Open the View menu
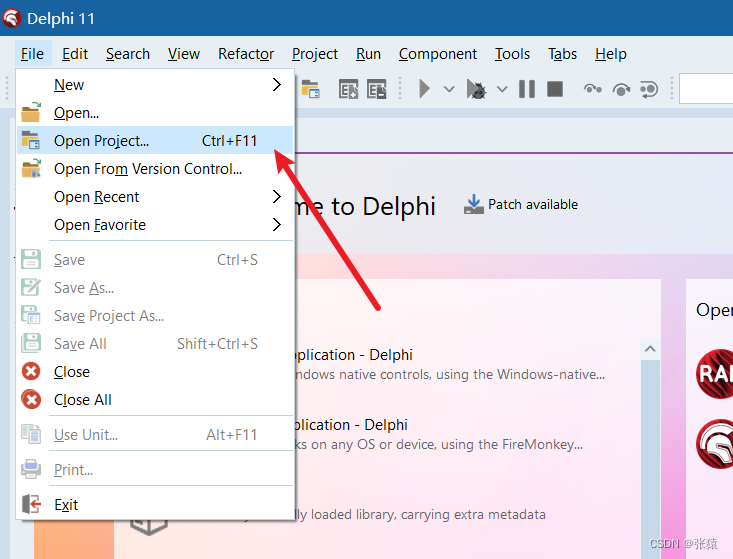The width and height of the screenshot is (733, 559). coord(184,54)
